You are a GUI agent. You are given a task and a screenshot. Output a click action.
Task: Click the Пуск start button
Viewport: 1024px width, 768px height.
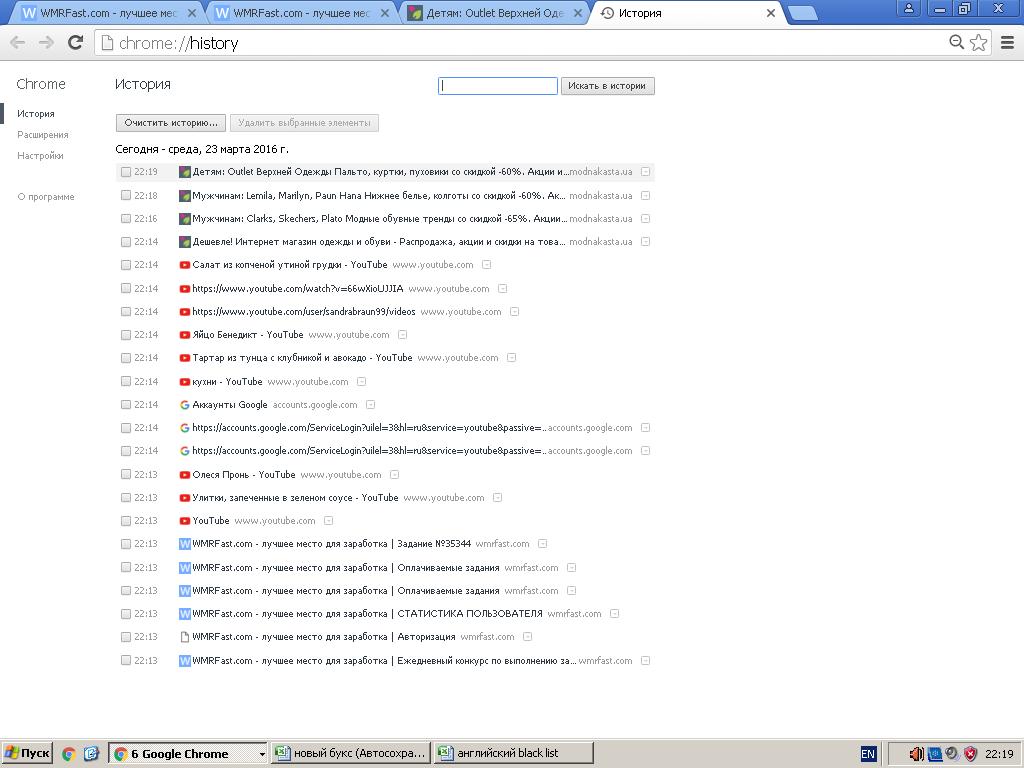27,753
